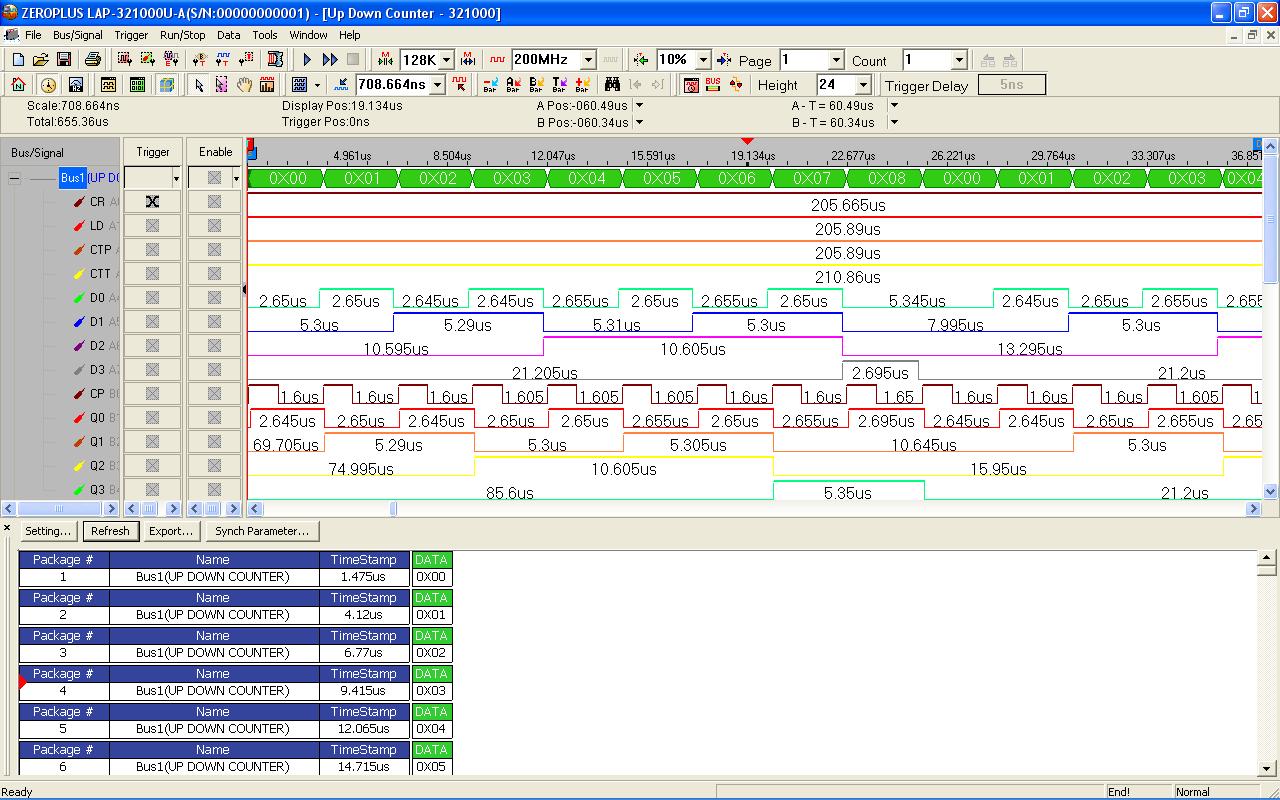The width and height of the screenshot is (1280, 800).
Task: Toggle Enable checkbox for CTP signal
Action: pos(214,249)
